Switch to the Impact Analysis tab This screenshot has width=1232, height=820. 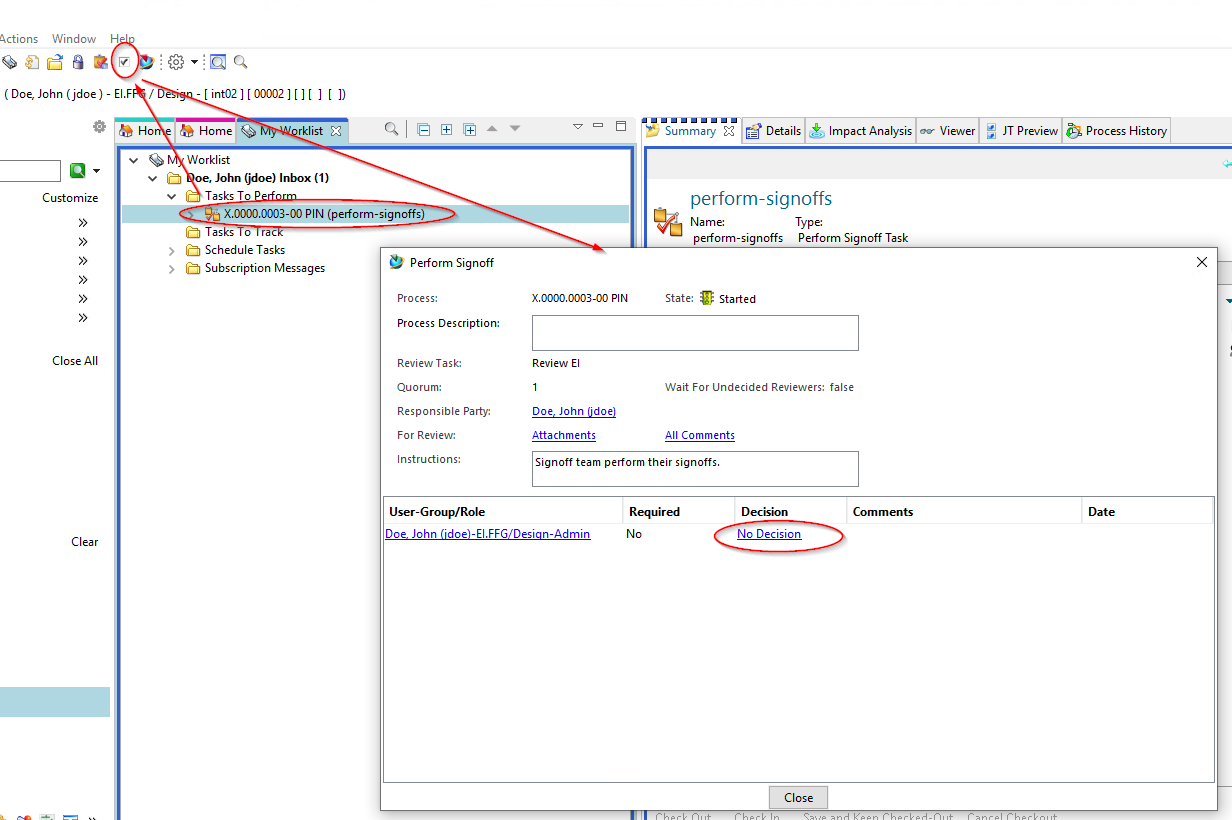click(x=860, y=131)
